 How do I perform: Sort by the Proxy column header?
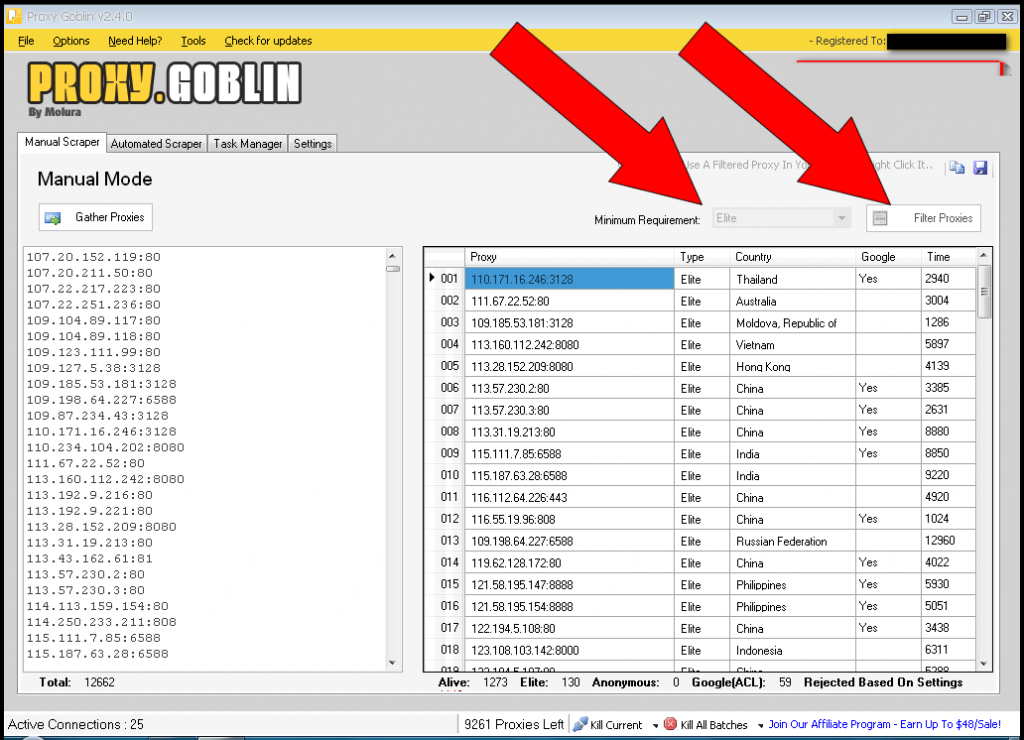[569, 257]
